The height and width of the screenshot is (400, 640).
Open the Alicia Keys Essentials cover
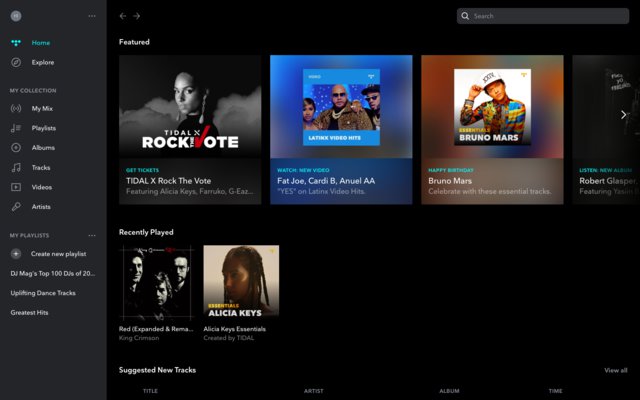pos(241,283)
